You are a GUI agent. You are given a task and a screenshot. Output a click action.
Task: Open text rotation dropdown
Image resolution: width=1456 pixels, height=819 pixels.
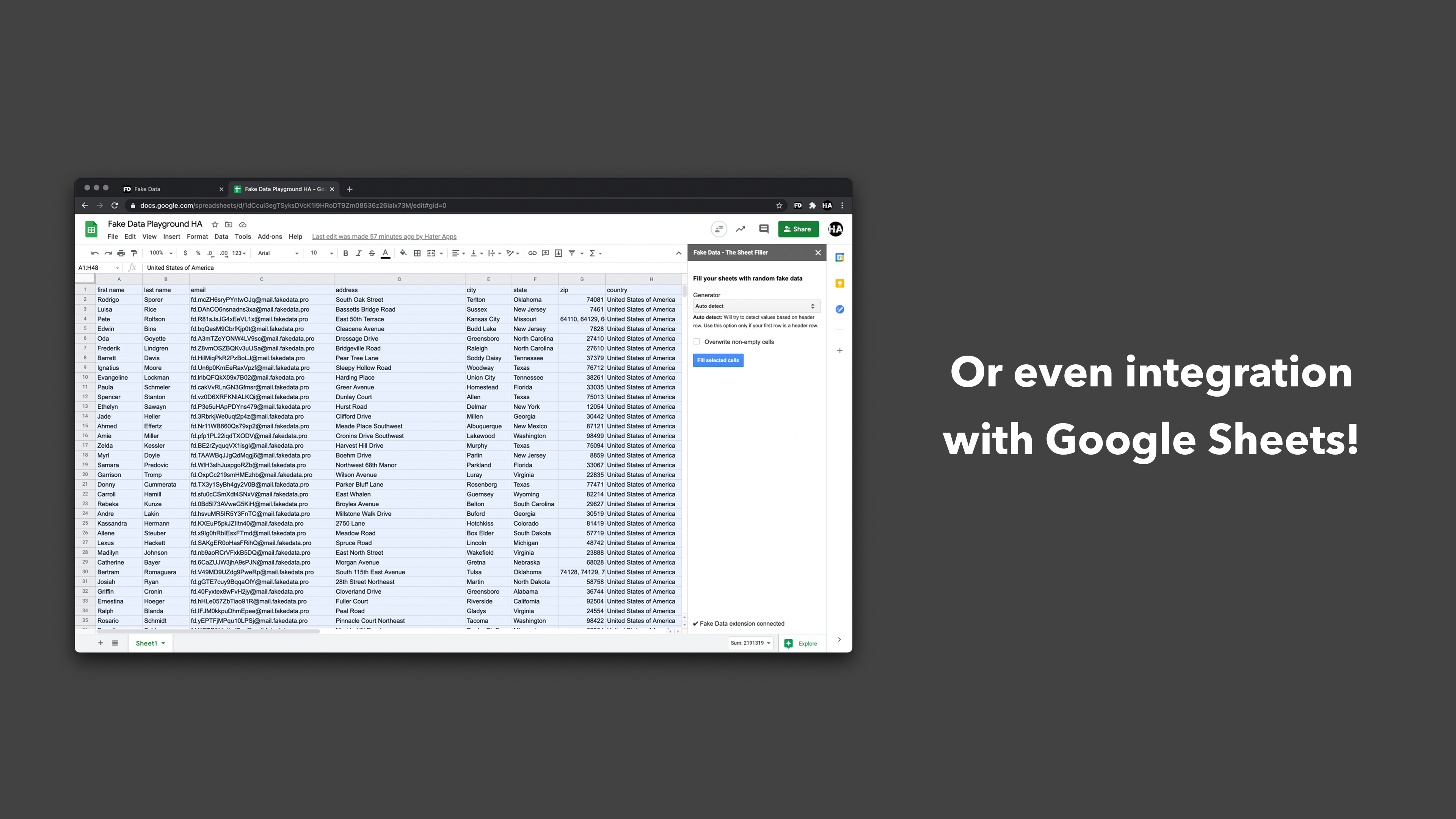pos(513,253)
